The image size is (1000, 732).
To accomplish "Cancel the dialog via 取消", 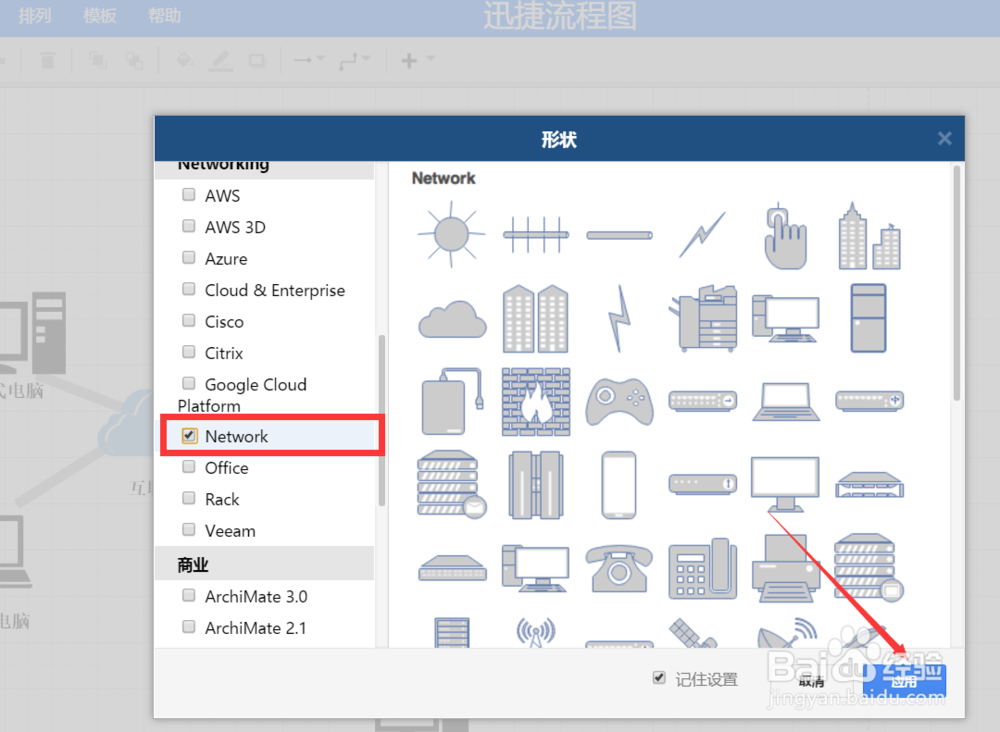I will click(x=812, y=679).
